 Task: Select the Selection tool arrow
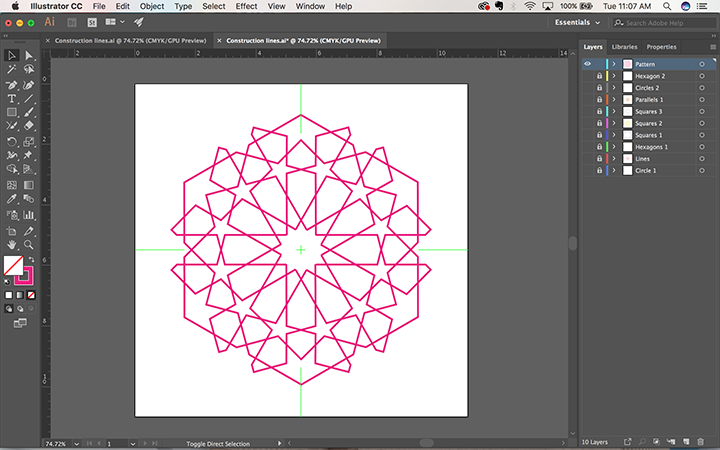click(11, 56)
